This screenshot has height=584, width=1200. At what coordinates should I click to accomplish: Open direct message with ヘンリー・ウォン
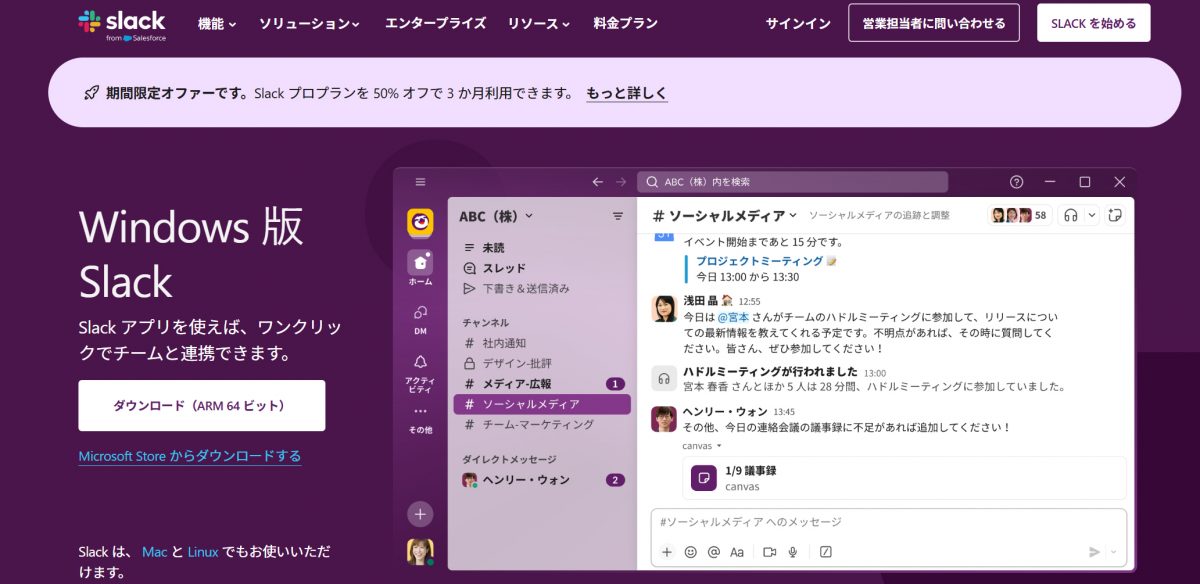pyautogui.click(x=541, y=480)
